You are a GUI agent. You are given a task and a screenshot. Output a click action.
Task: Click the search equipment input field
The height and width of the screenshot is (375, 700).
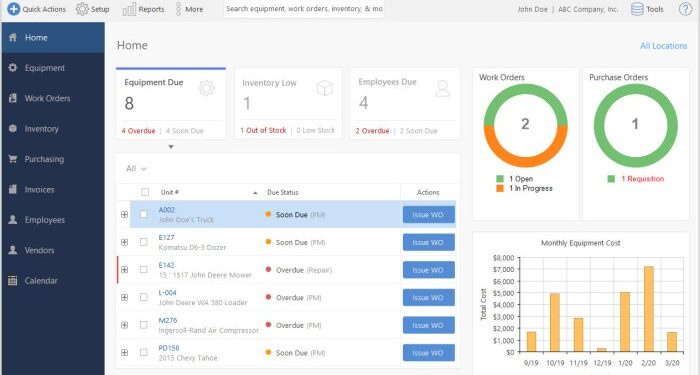coord(304,9)
